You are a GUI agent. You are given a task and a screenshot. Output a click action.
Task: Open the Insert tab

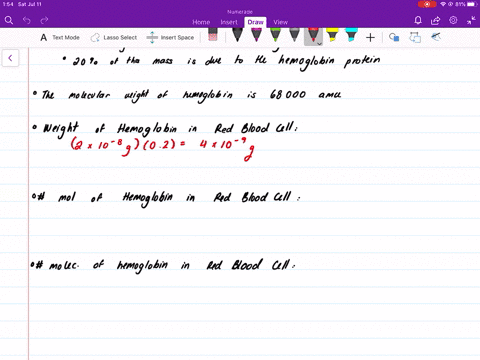pos(229,22)
